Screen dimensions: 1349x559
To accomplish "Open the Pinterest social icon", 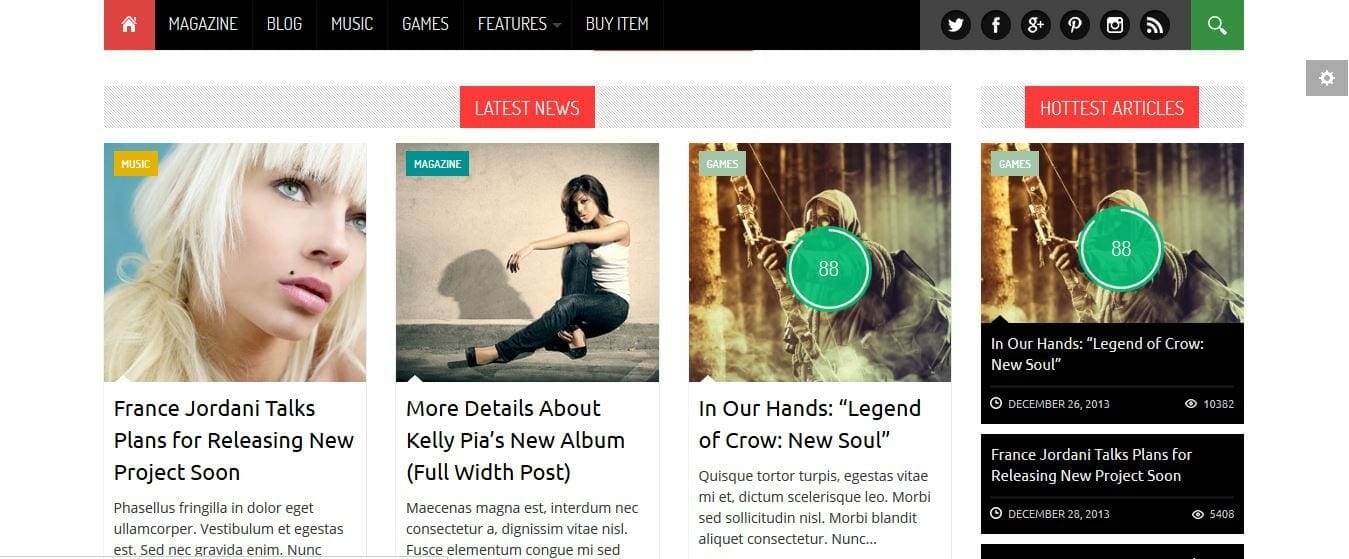I will tap(1075, 25).
